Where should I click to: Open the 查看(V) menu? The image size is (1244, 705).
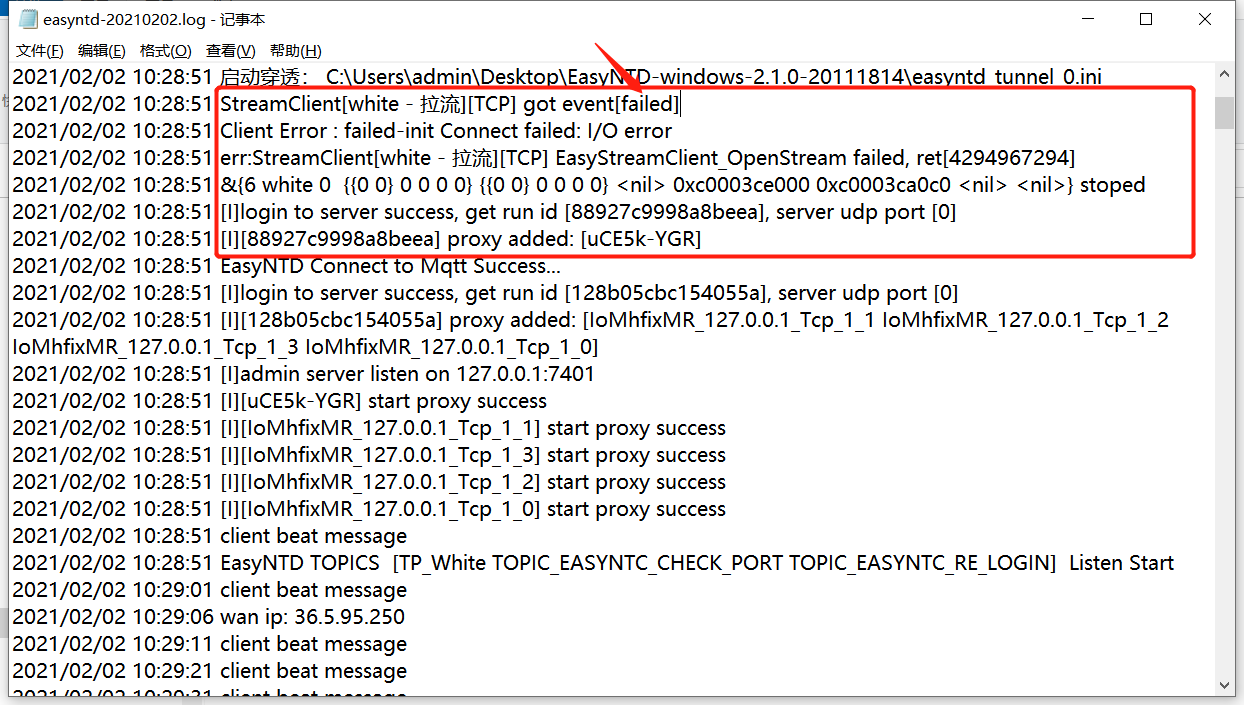[x=231, y=51]
